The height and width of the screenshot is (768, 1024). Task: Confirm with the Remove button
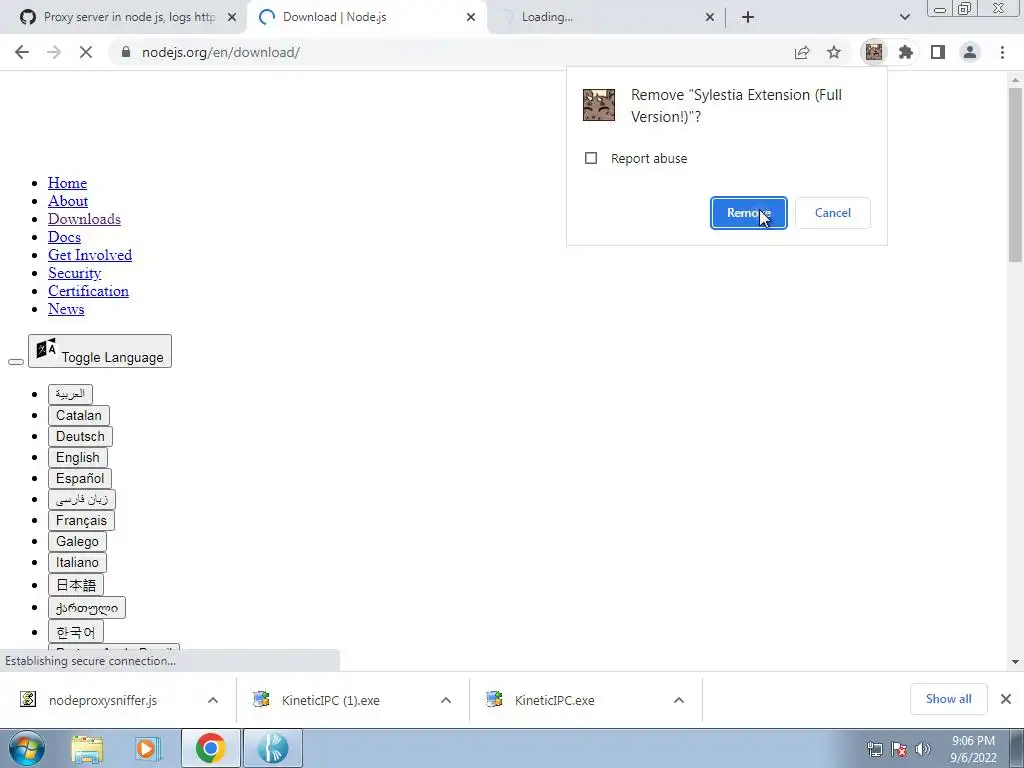point(748,213)
